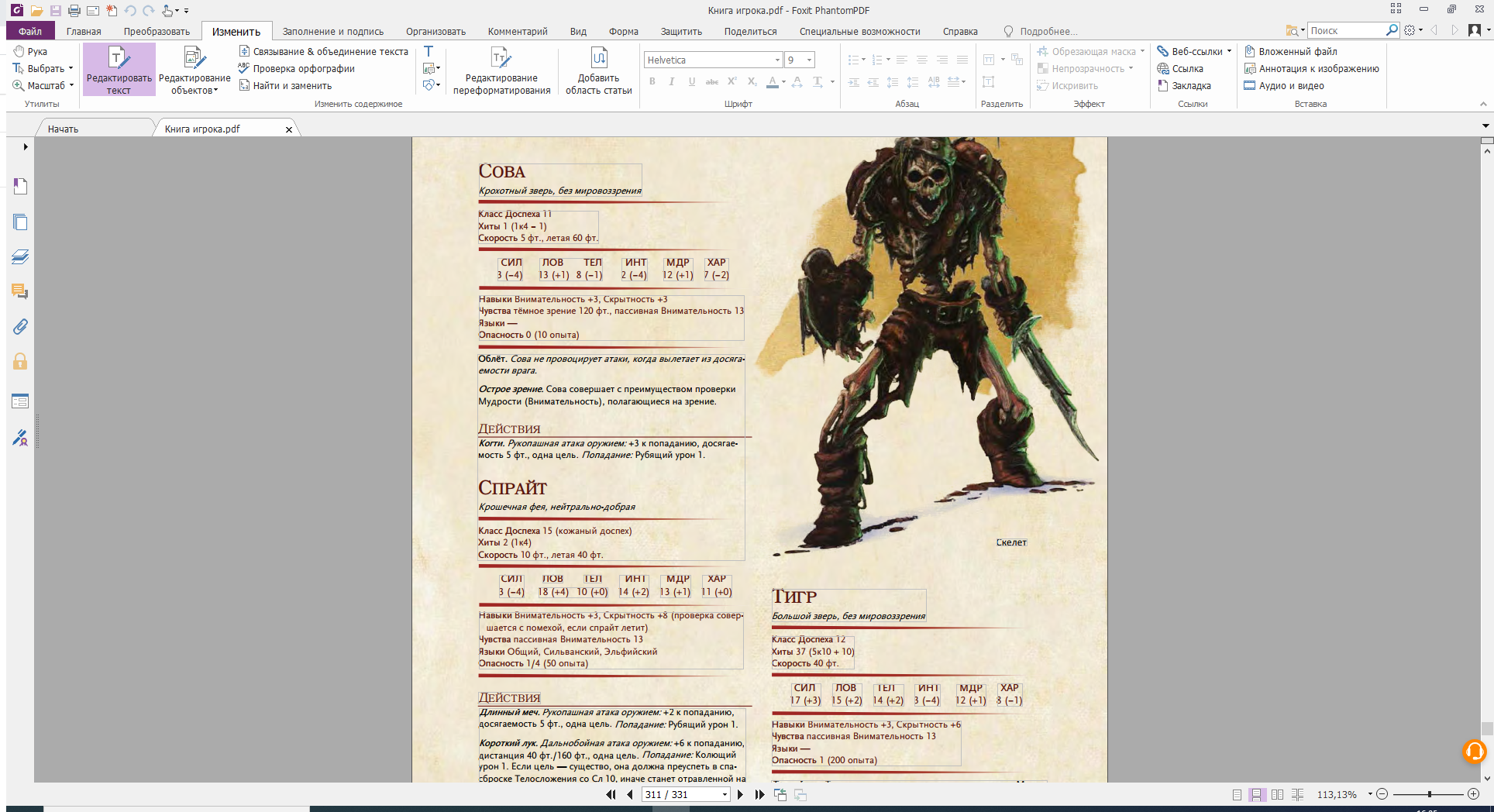Select the Hand tool (Рука)

[x=30, y=52]
